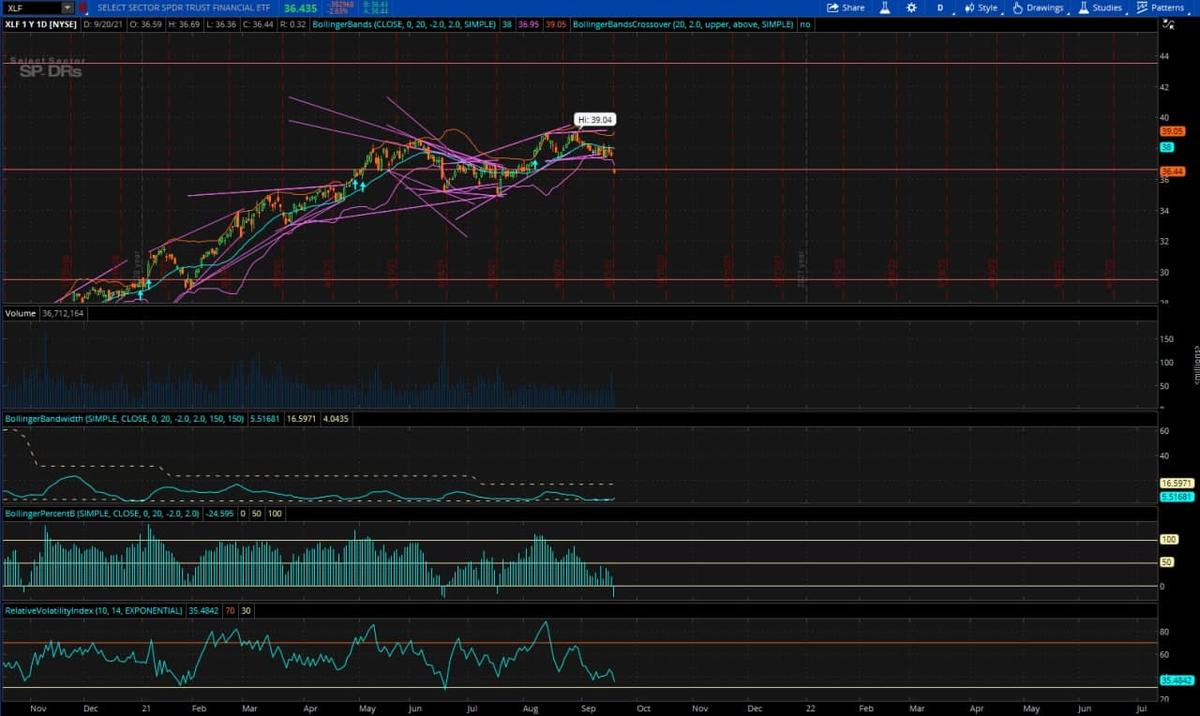This screenshot has width=1200, height=716.
Task: Click the 42 price level on axis
Action: [x=1165, y=87]
